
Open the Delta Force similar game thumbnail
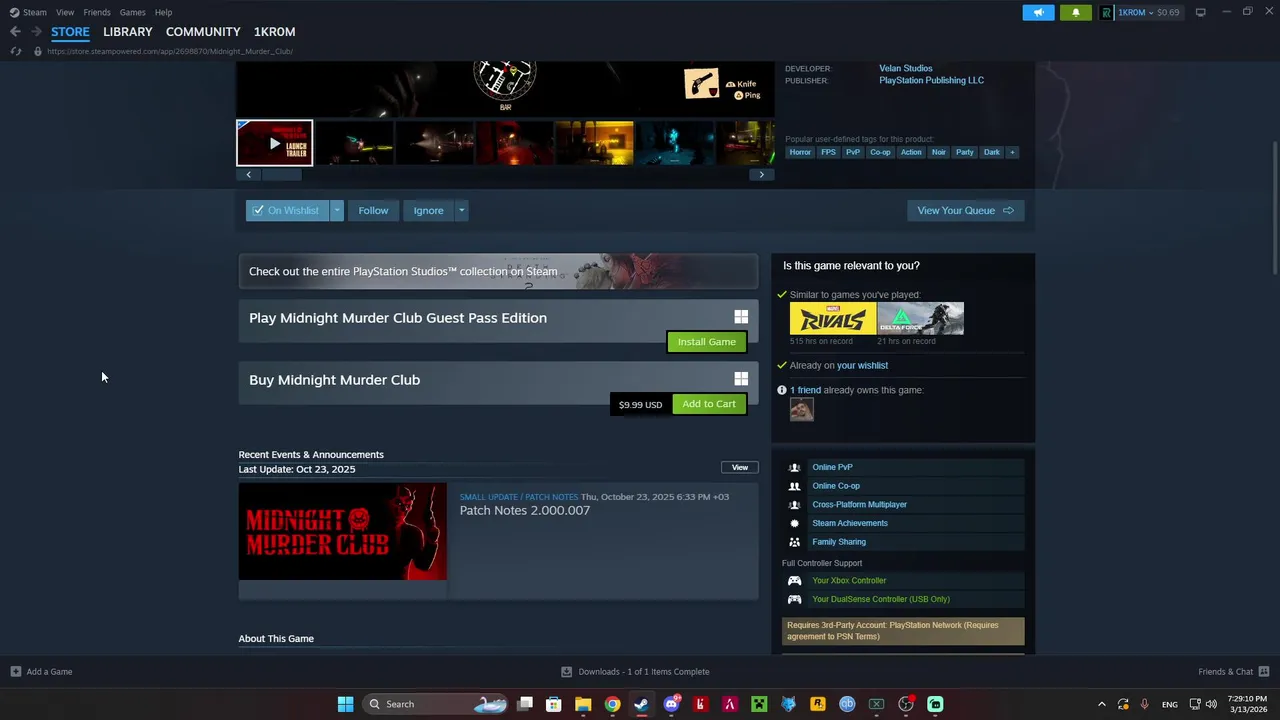920,319
